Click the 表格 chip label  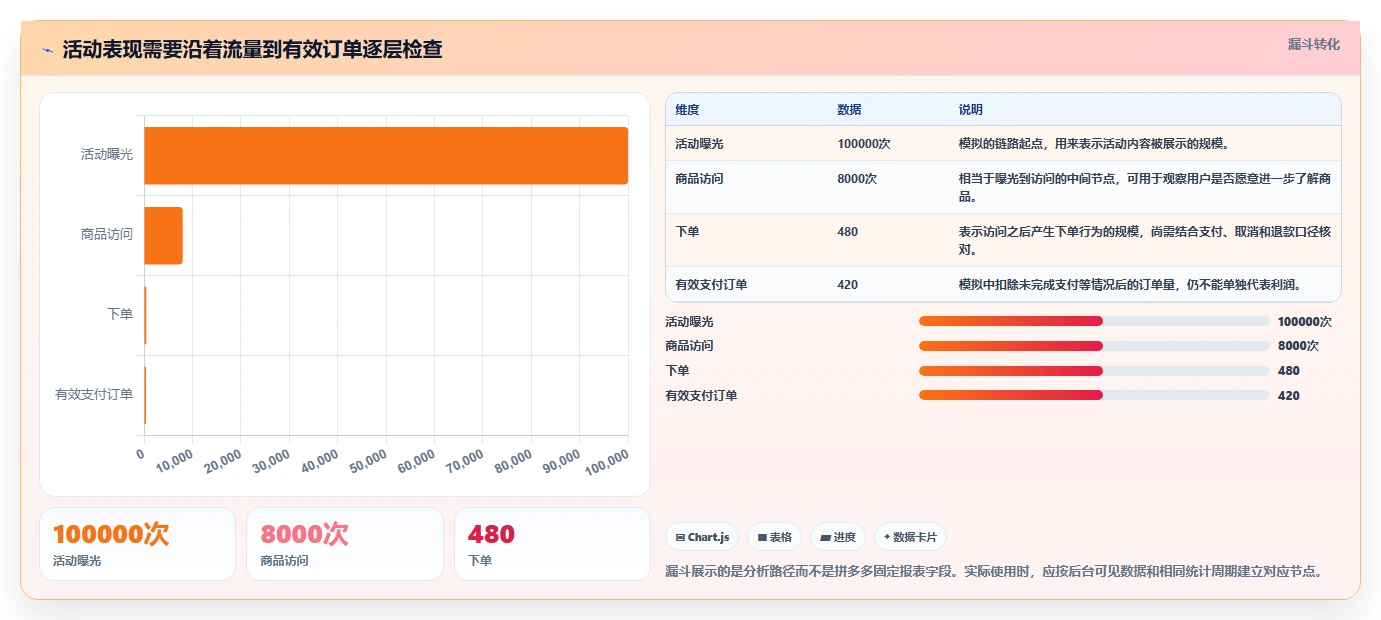pyautogui.click(x=780, y=538)
